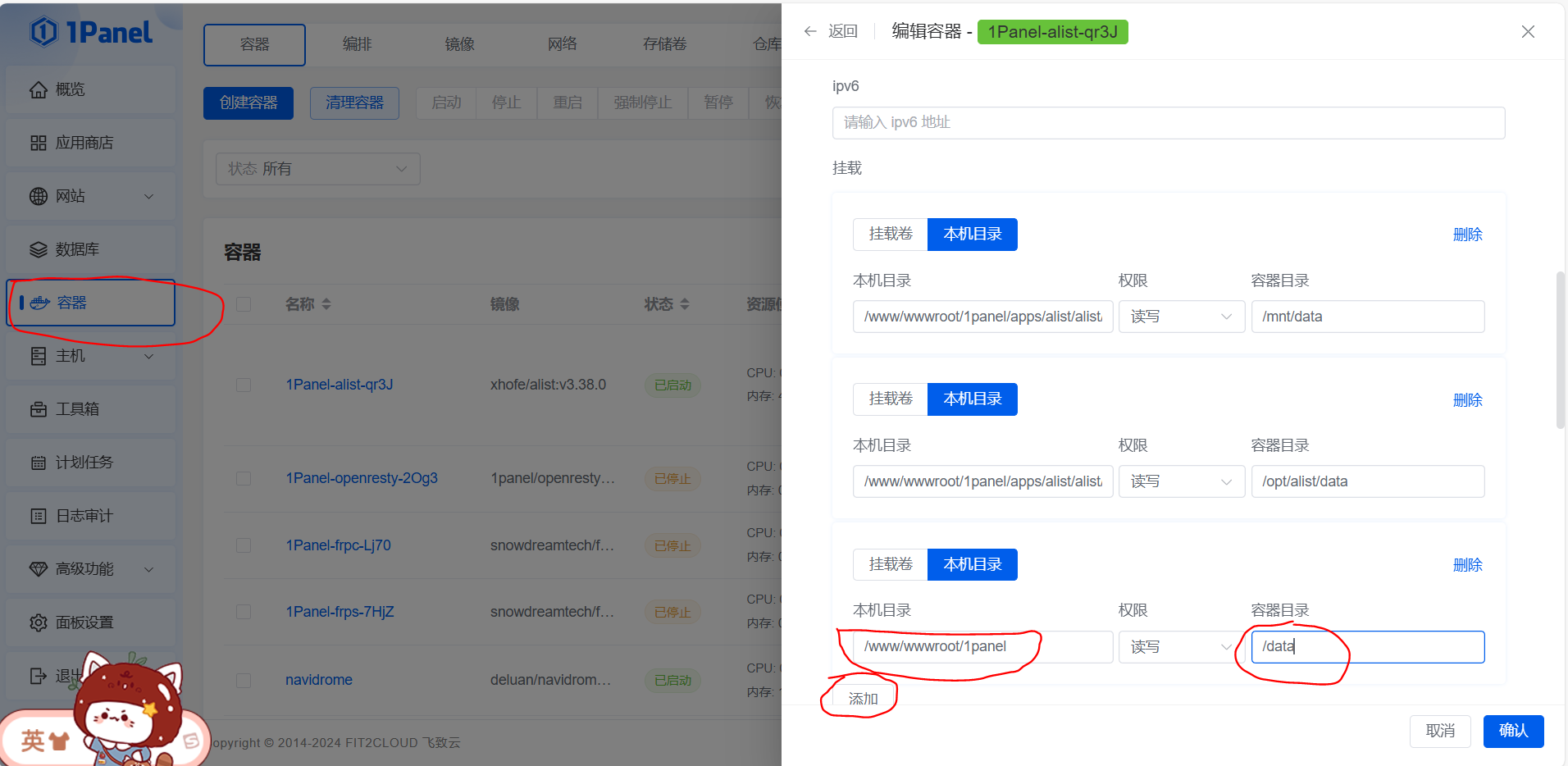Expand the 高级功能 sidebar submenu
Viewport: 1568px width, 766px height.
click(x=148, y=569)
